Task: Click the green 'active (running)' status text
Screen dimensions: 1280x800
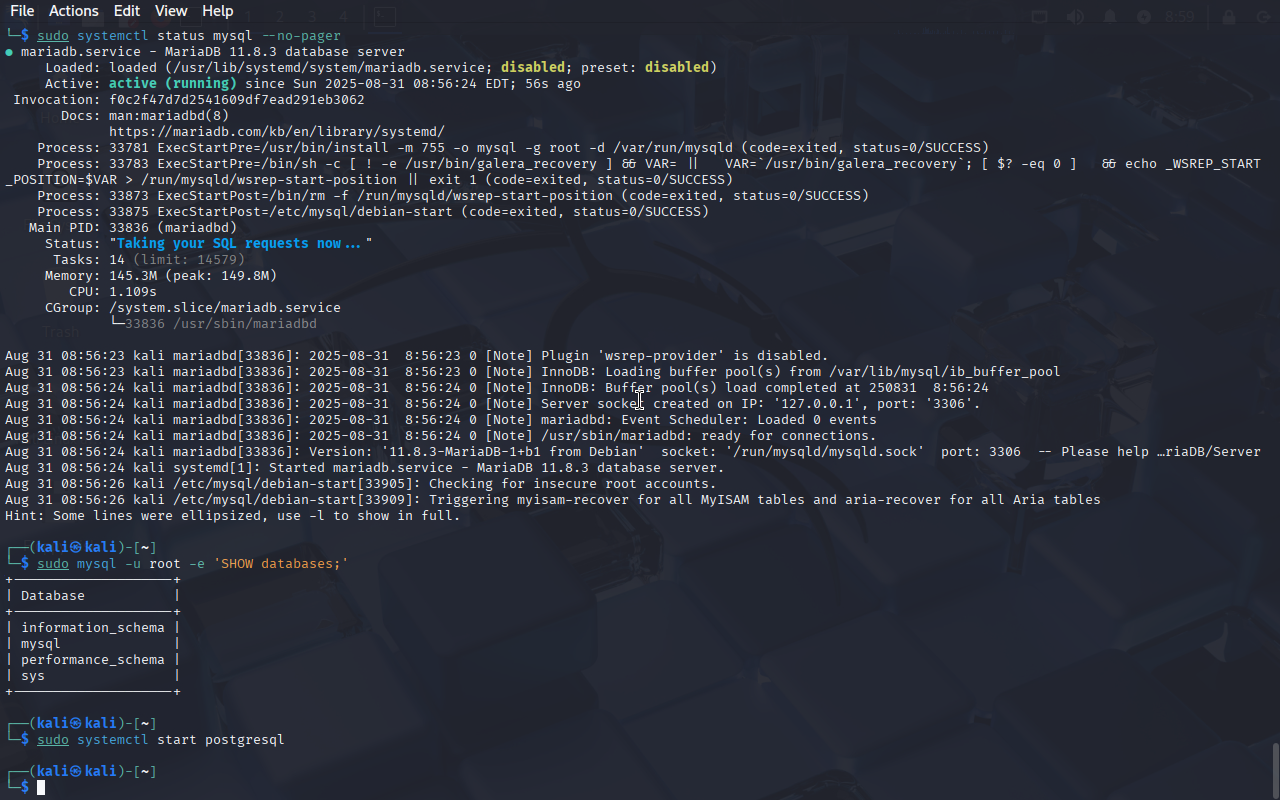Action: pos(173,84)
